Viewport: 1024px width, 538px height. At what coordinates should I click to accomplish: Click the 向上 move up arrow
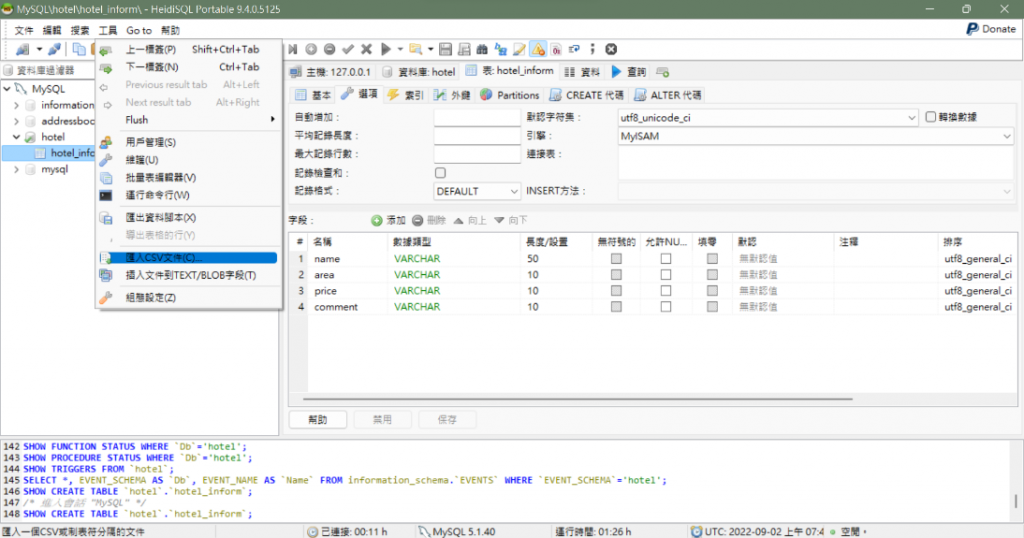458,221
